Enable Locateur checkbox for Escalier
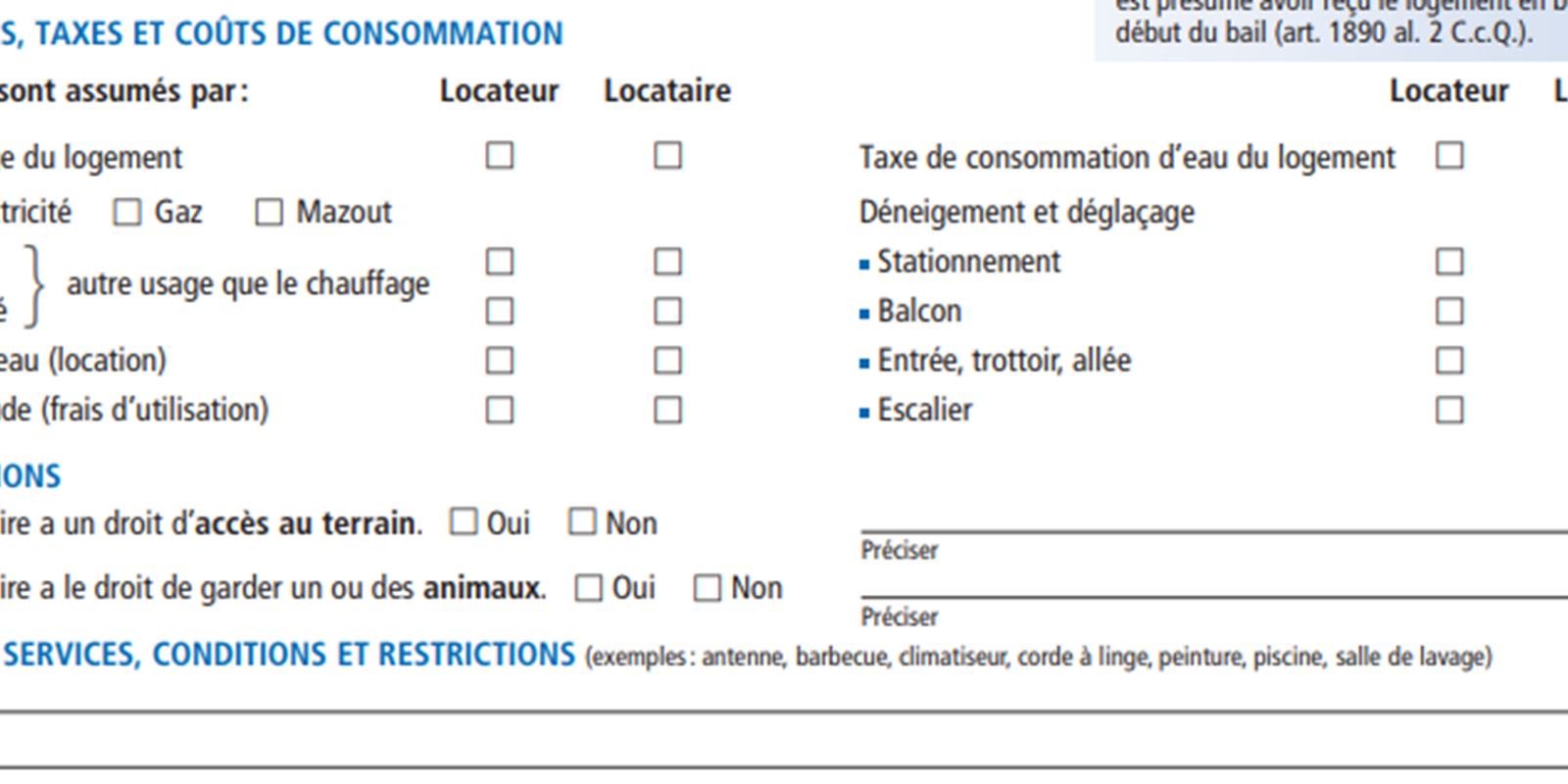Viewport: 1568px width, 784px height. pyautogui.click(x=1449, y=410)
